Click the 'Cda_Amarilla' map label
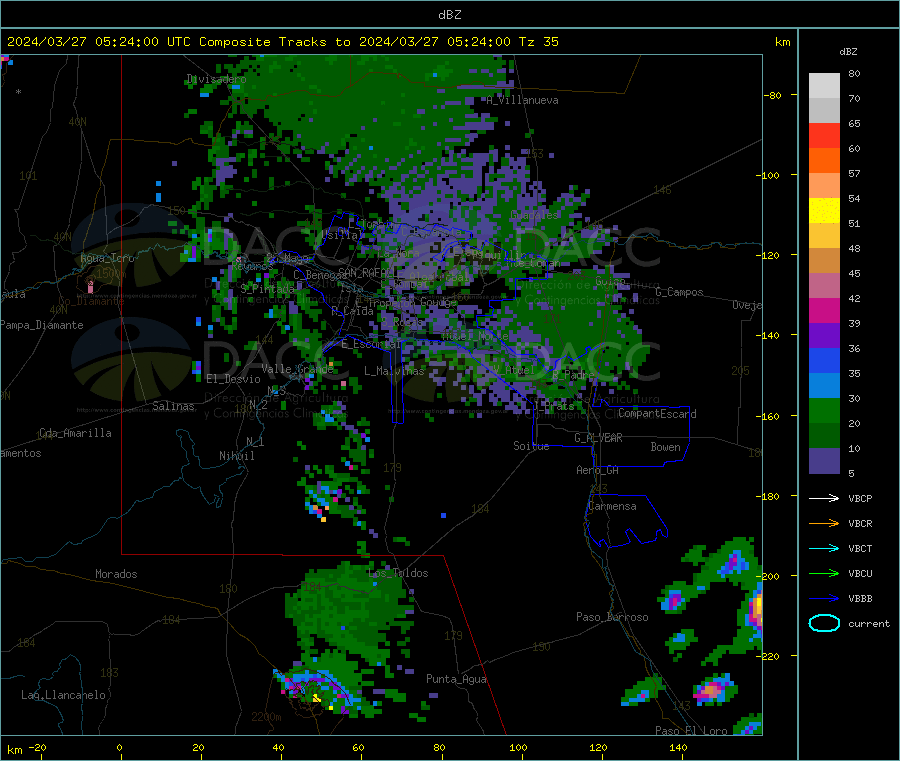 [75, 433]
